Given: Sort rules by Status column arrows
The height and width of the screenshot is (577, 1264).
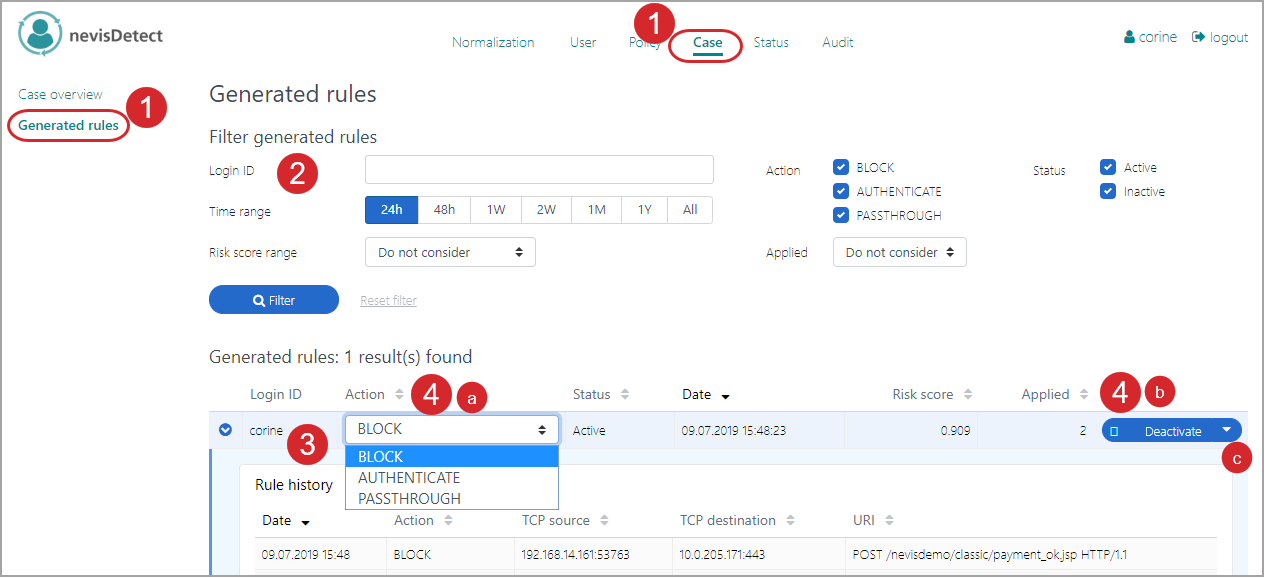Looking at the screenshot, I should (625, 394).
